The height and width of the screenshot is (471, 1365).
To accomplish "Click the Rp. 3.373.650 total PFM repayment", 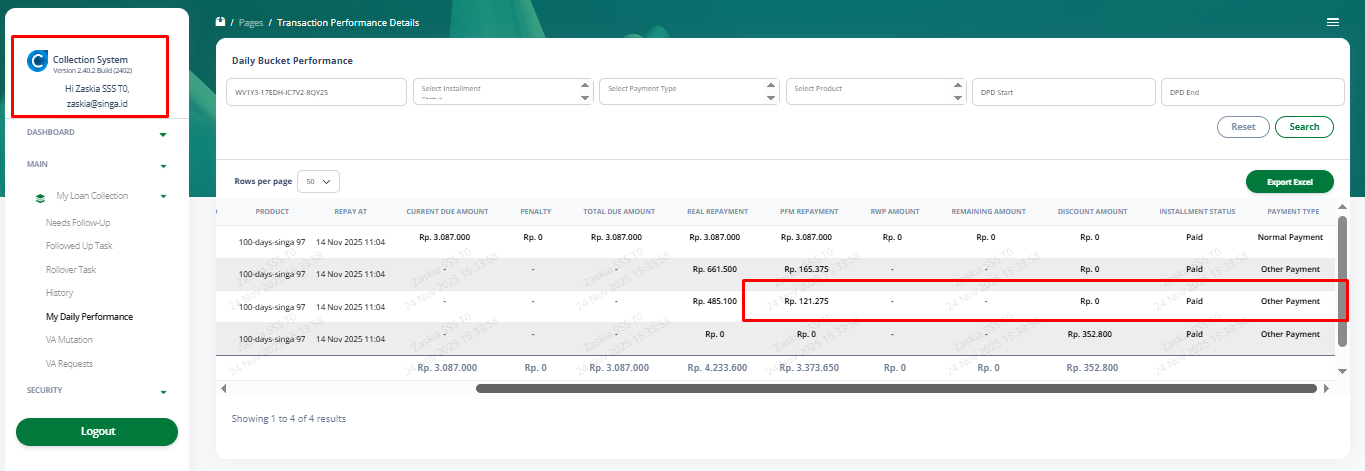I will (809, 368).
